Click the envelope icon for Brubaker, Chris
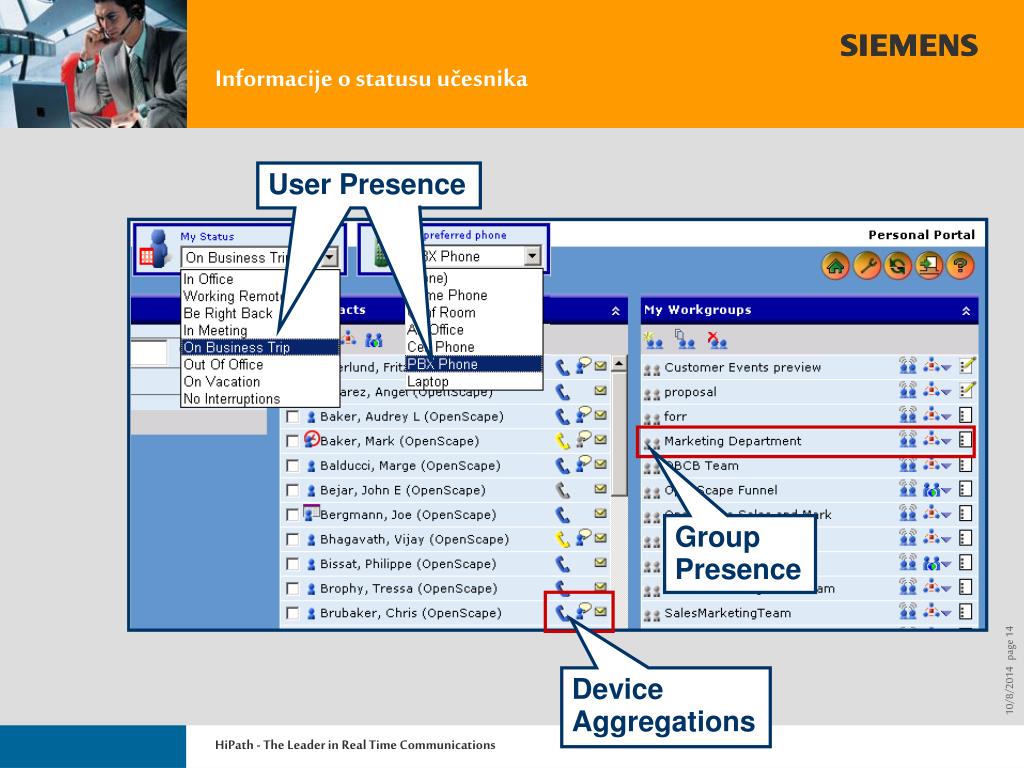The height and width of the screenshot is (768, 1024). 601,612
